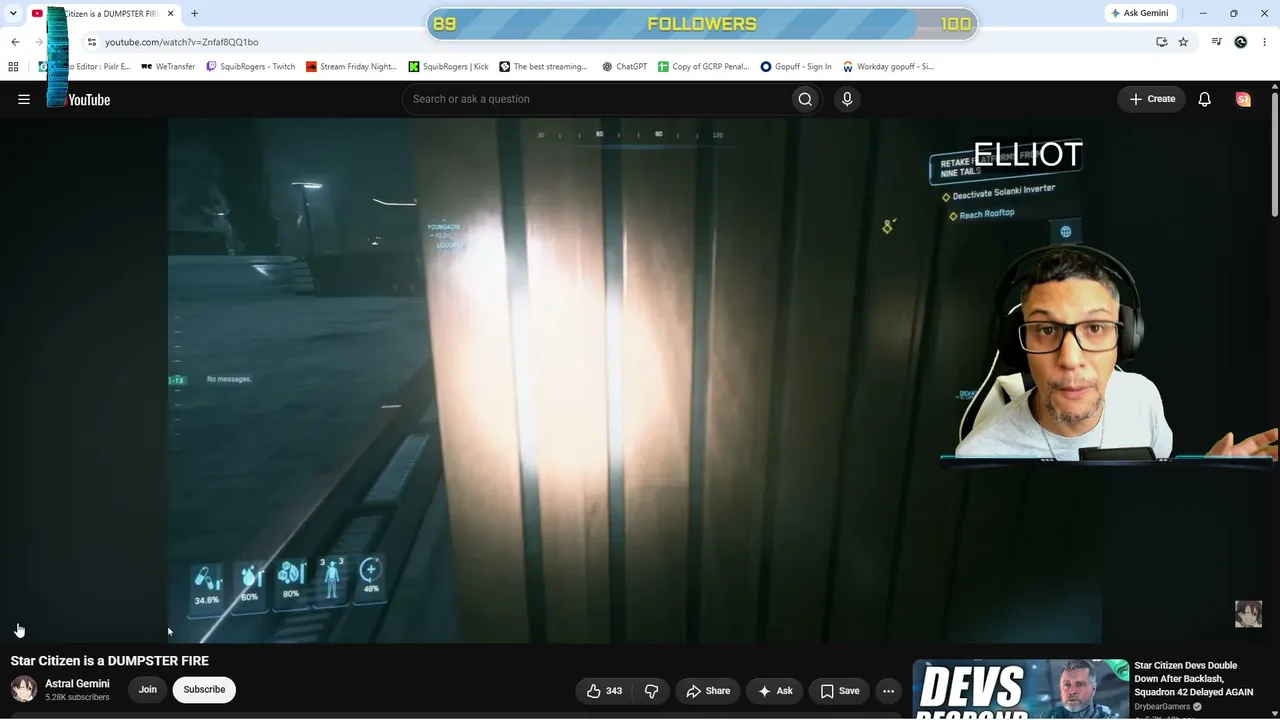Open the SquibRogers | Kick bookmark

coord(448,67)
